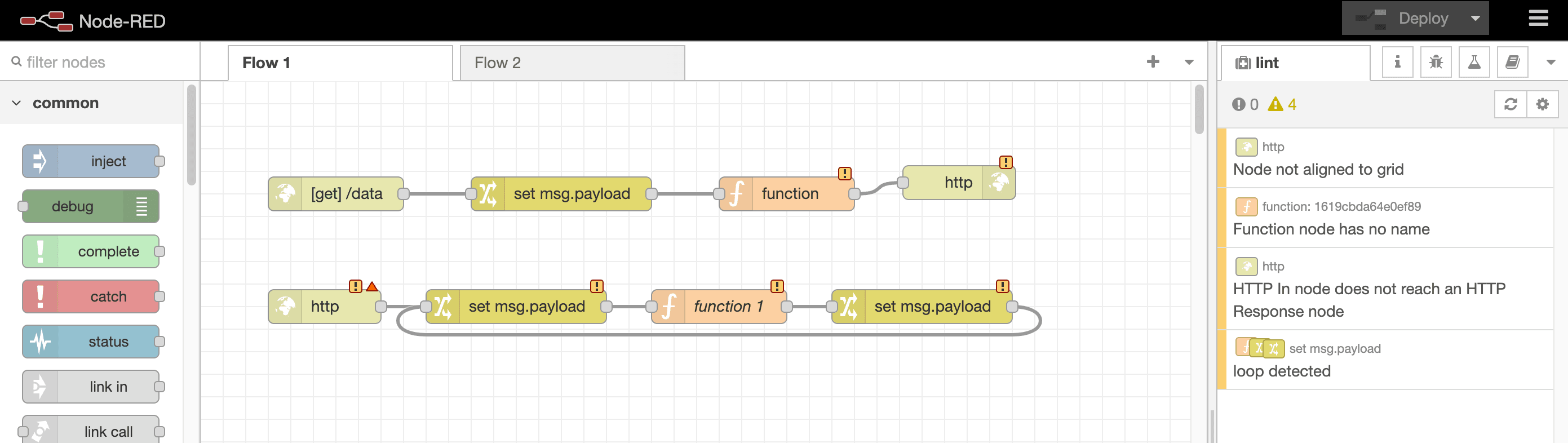
Task: Click the add flow plus icon
Action: 1152,62
